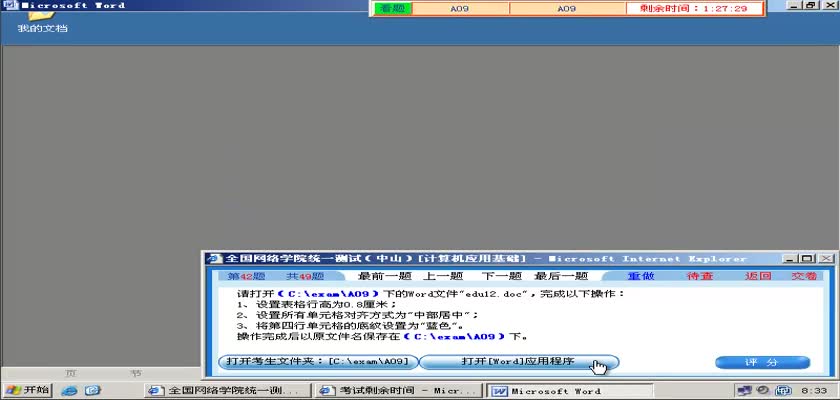The height and width of the screenshot is (400, 840).
Task: Click the network tray icon
Action: [744, 390]
